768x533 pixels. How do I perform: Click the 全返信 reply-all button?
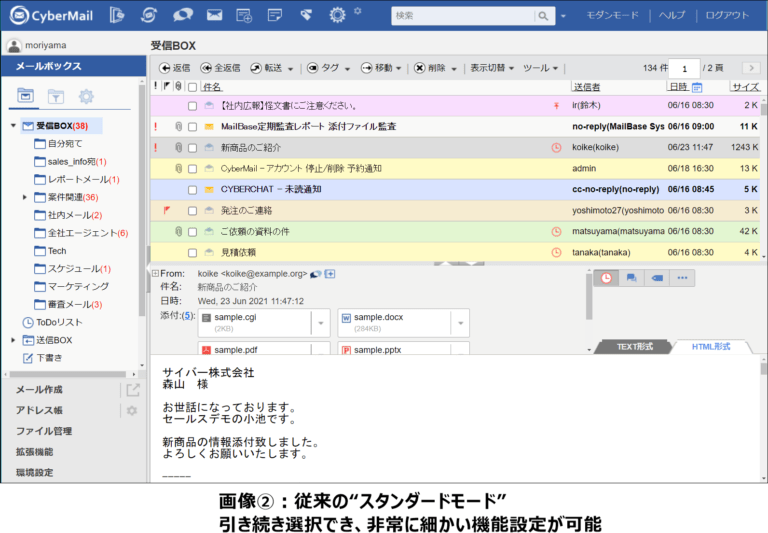coord(220,68)
